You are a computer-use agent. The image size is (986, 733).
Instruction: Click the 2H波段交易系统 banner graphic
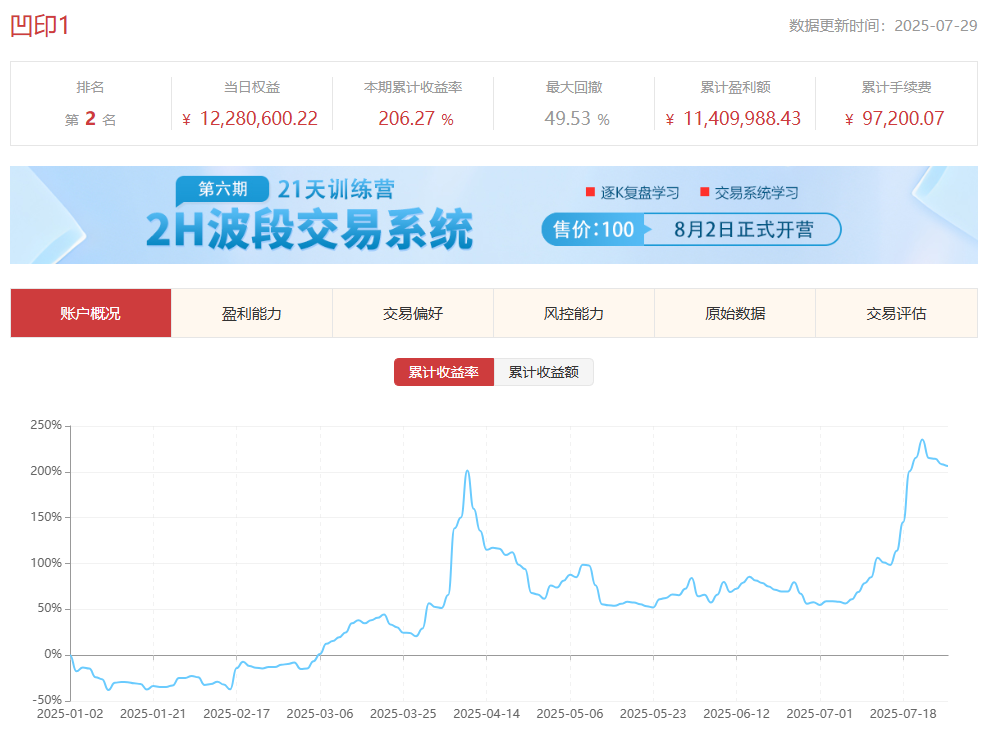click(310, 228)
